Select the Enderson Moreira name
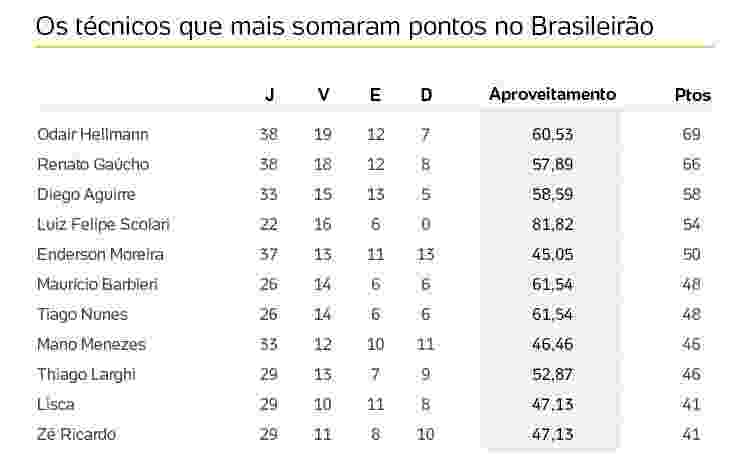Image resolution: width=750 pixels, height=470 pixels. coord(100,254)
